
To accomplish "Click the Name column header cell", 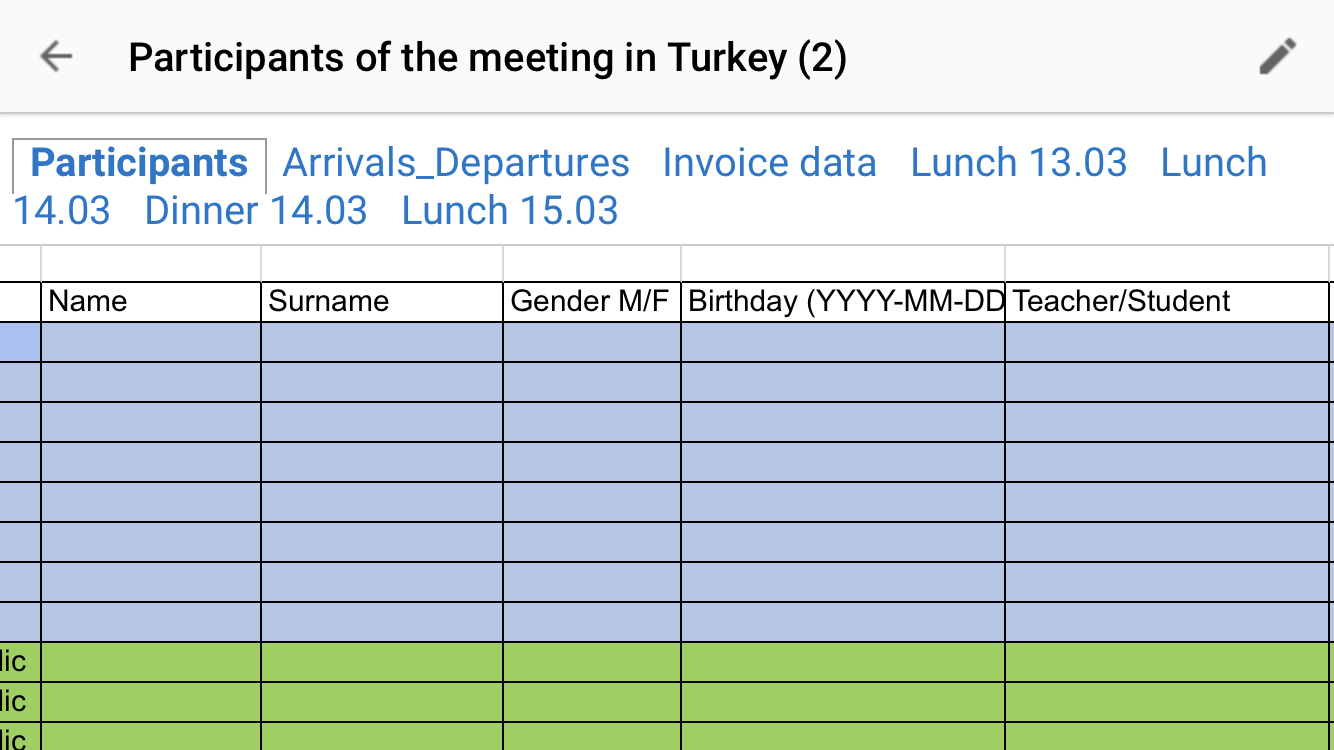I will [x=150, y=302].
